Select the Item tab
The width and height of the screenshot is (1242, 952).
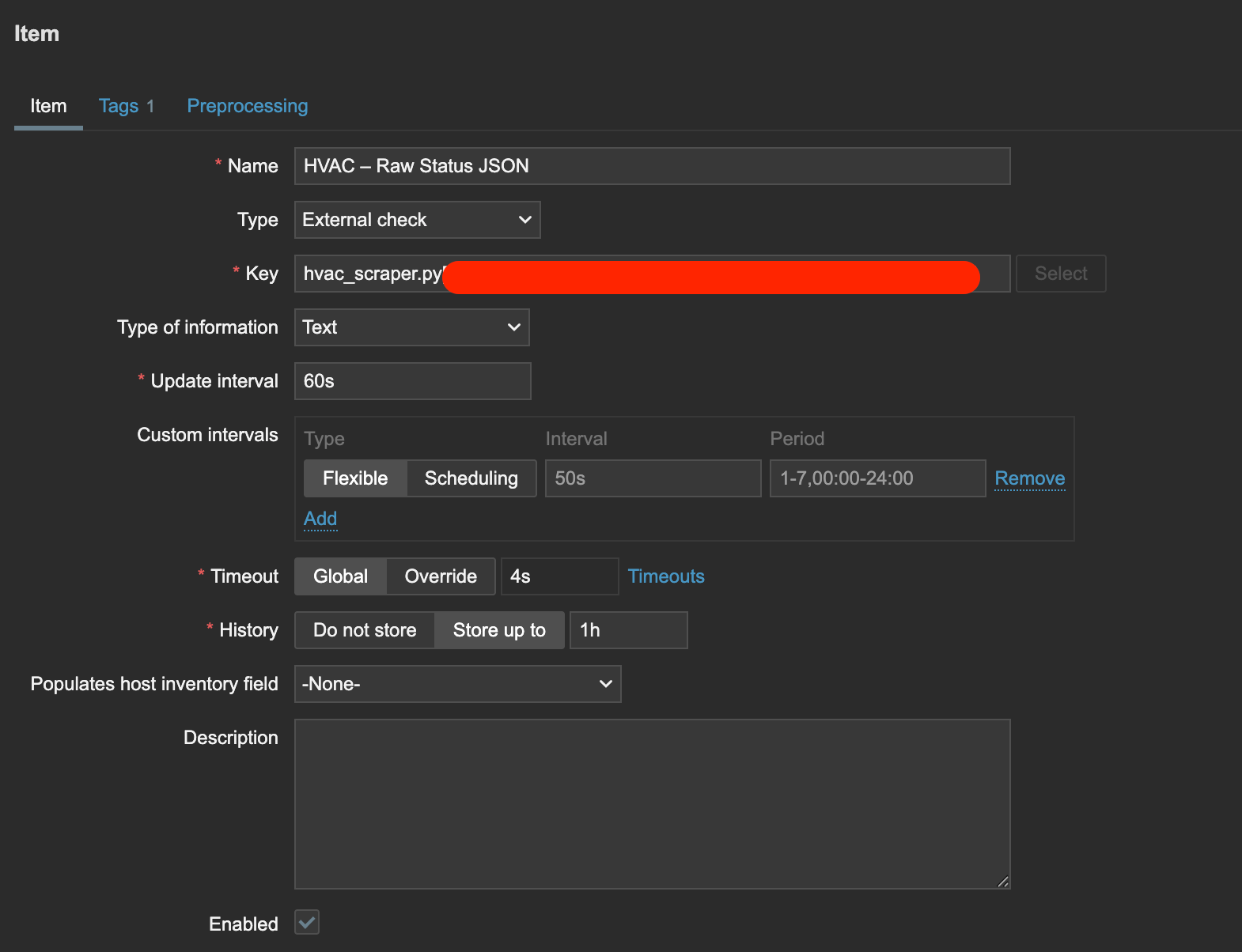click(x=48, y=106)
